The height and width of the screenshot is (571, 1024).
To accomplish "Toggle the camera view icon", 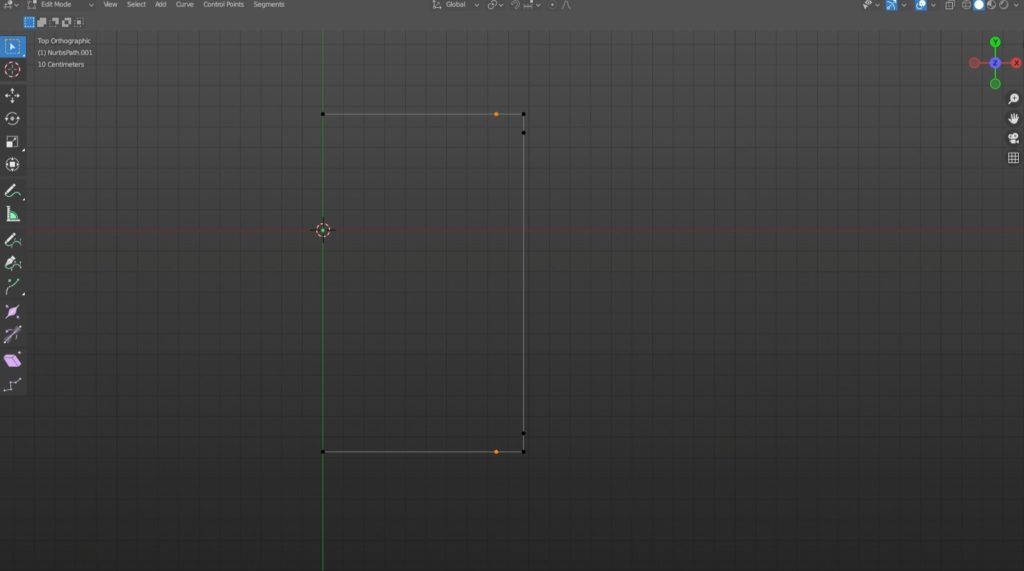I will click(1013, 138).
